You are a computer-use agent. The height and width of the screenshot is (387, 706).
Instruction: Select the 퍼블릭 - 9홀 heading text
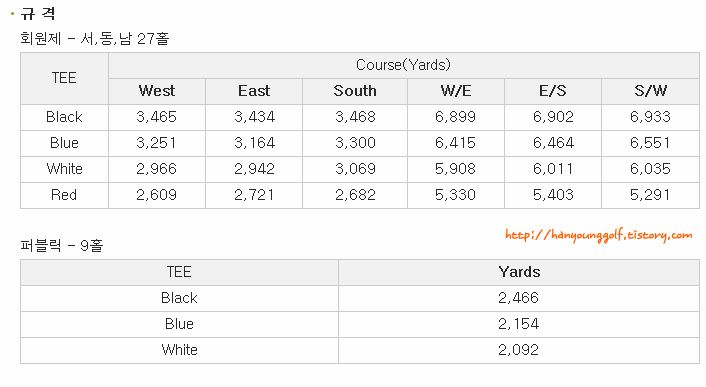pos(62,246)
